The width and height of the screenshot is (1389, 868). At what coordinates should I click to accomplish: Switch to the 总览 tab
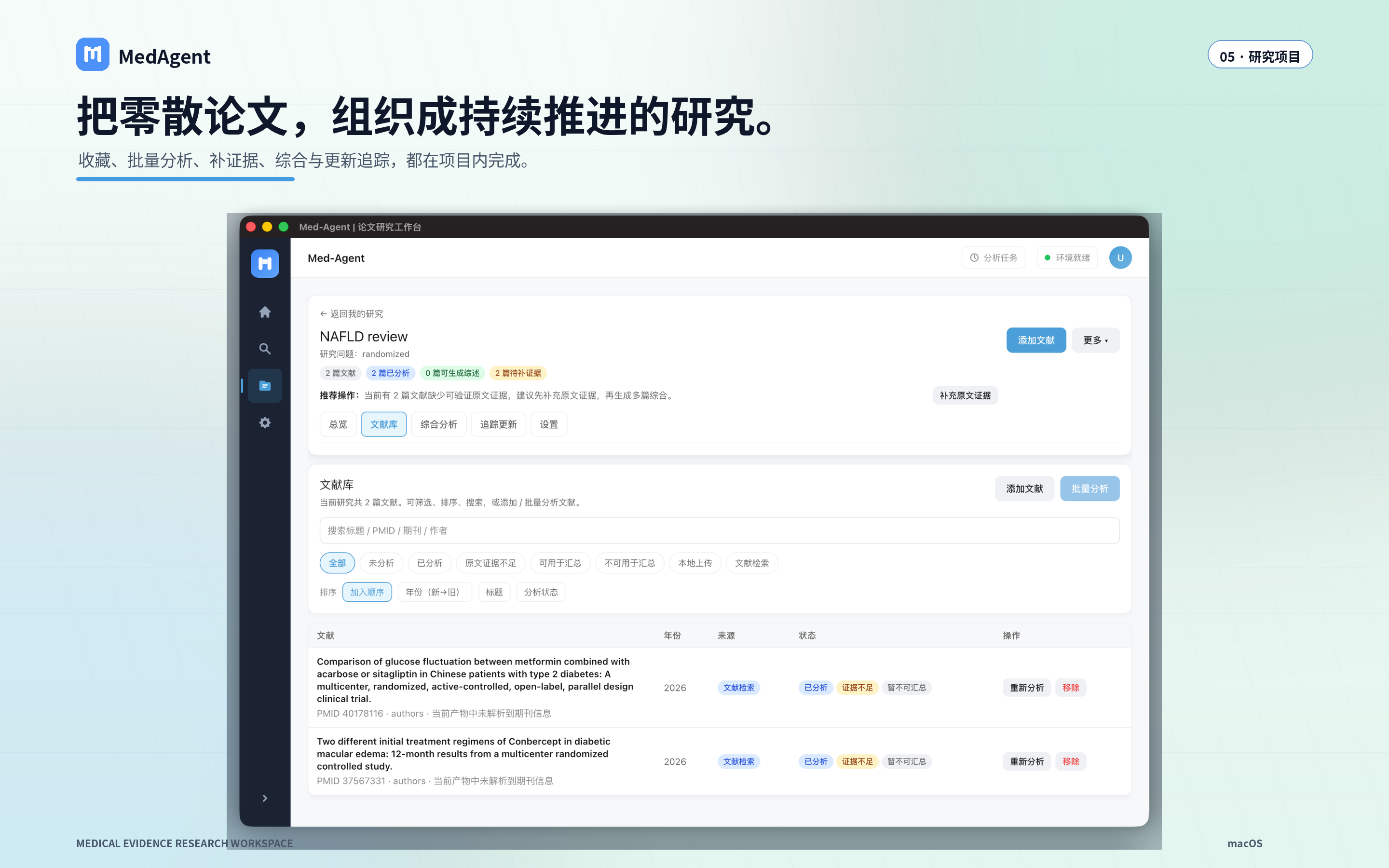pos(338,424)
